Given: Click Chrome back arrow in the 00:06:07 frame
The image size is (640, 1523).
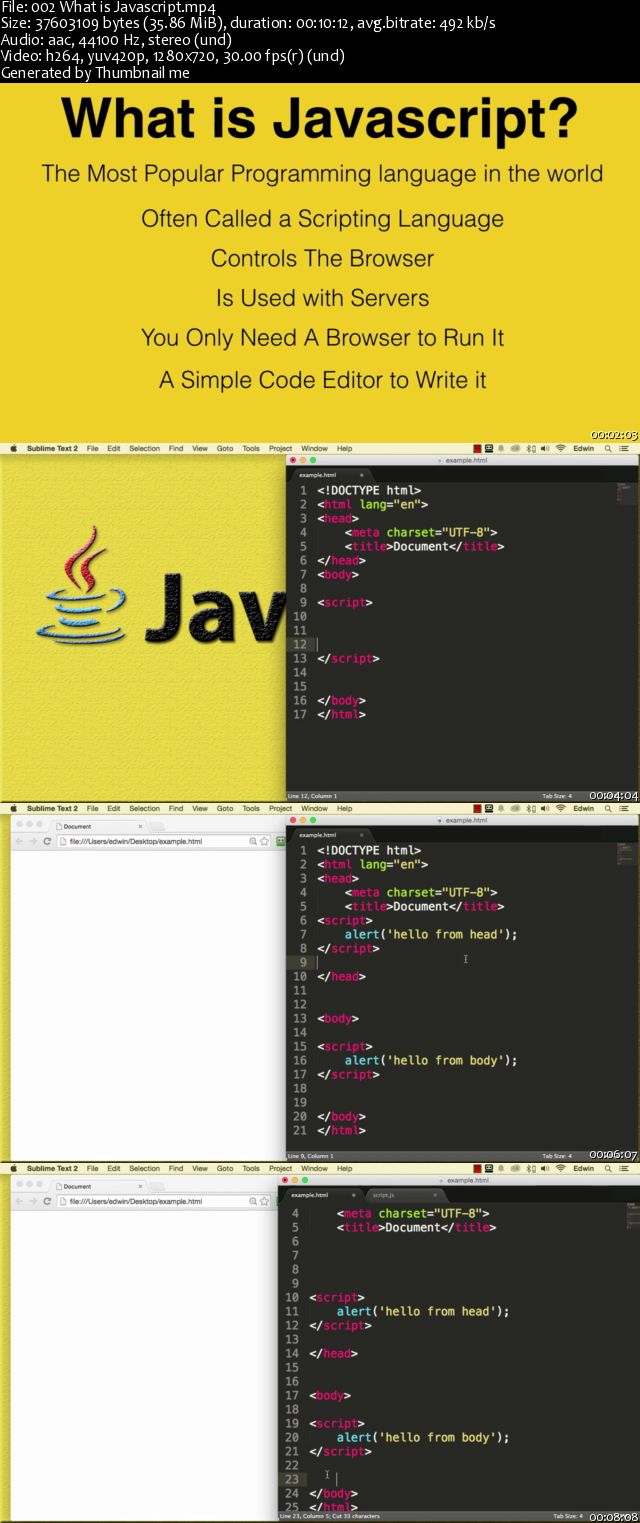Looking at the screenshot, I should coord(19,841).
